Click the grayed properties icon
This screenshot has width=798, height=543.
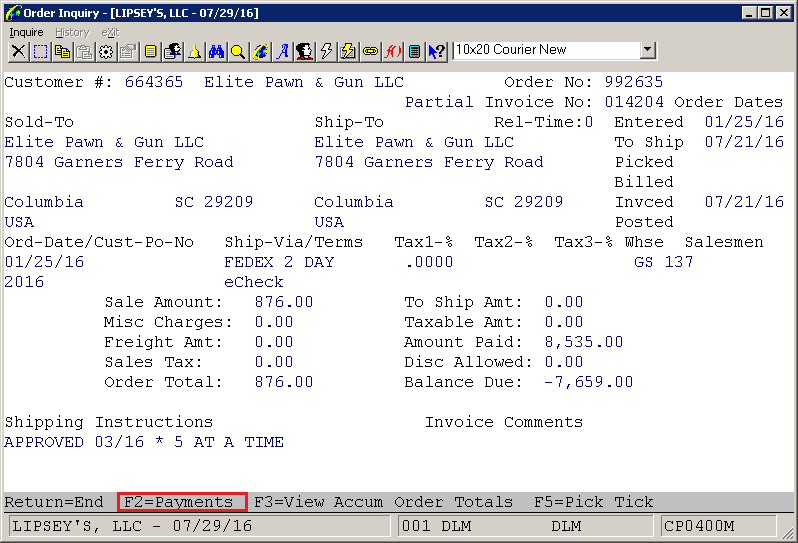tap(128, 51)
